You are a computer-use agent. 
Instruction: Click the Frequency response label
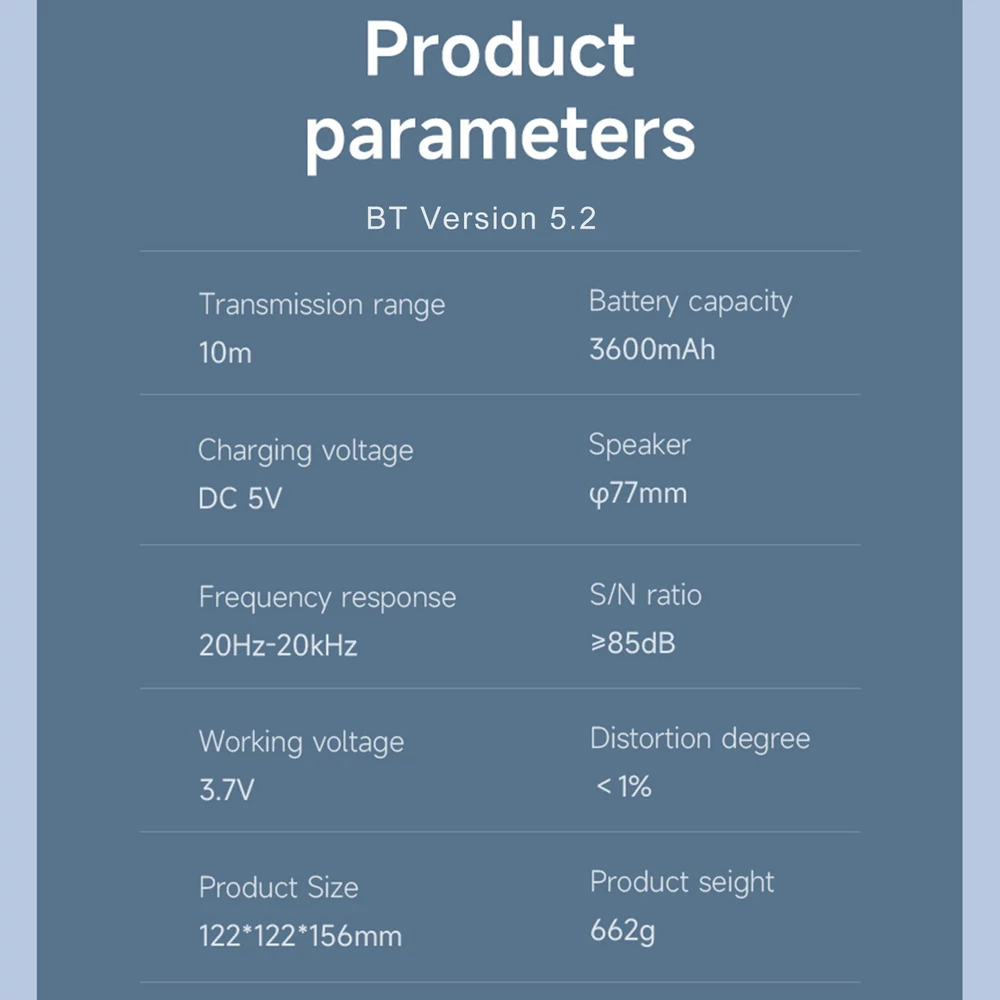coord(327,598)
